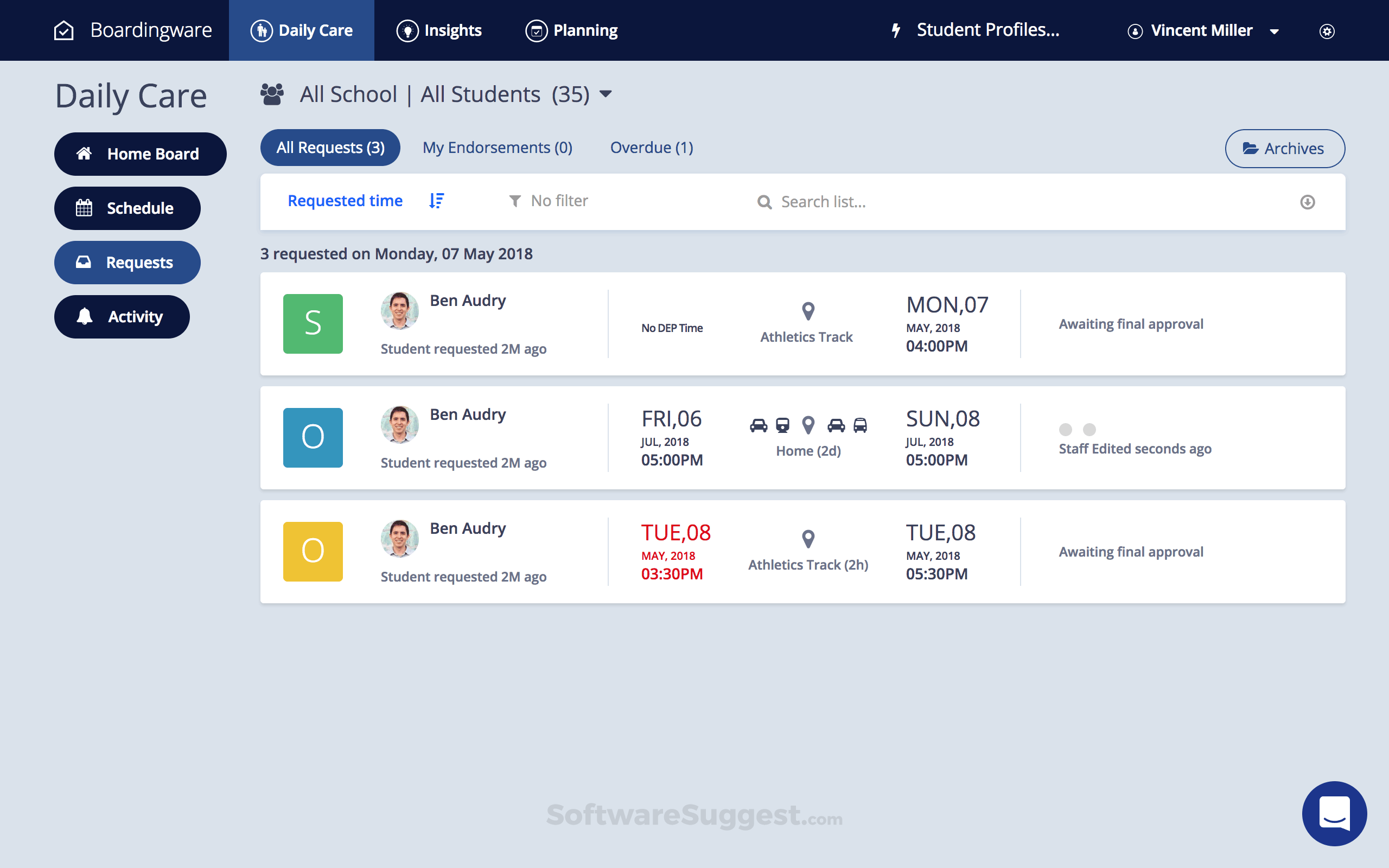Open the Archives button
Viewport: 1389px width, 868px height.
[1284, 149]
